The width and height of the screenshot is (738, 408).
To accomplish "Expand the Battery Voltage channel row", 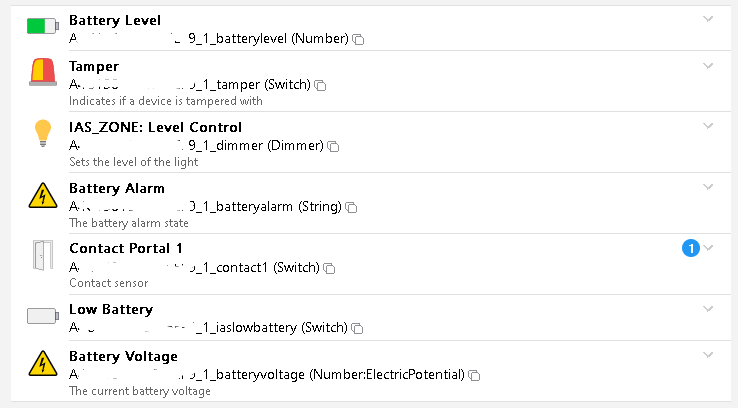I will [709, 354].
